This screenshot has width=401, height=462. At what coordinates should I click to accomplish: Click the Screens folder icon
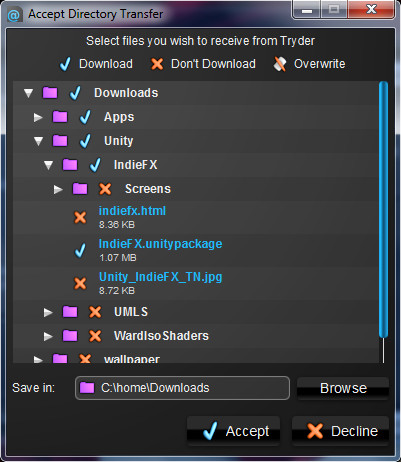[x=80, y=189]
